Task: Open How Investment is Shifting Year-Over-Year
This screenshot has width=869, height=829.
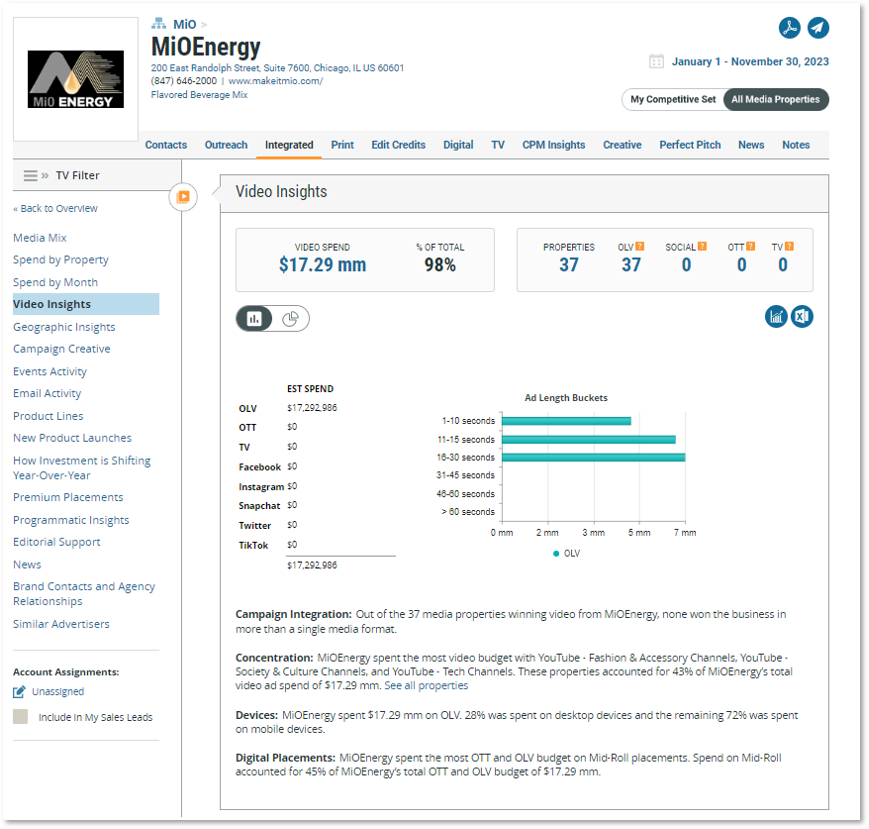Action: pyautogui.click(x=82, y=468)
